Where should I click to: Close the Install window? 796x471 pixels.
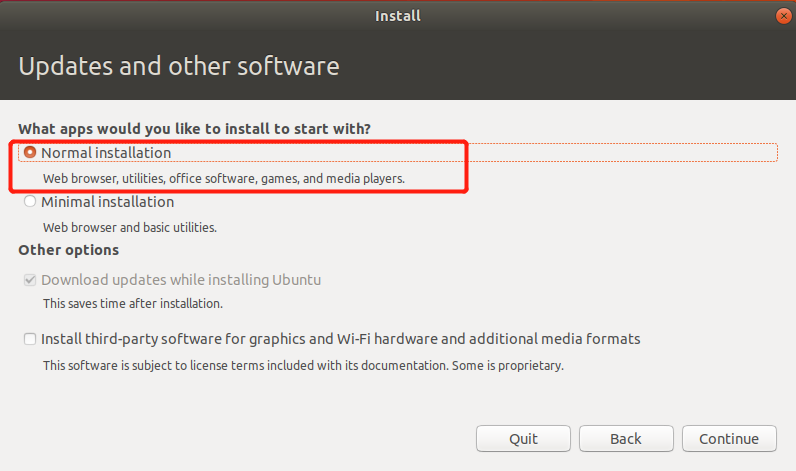click(x=782, y=16)
